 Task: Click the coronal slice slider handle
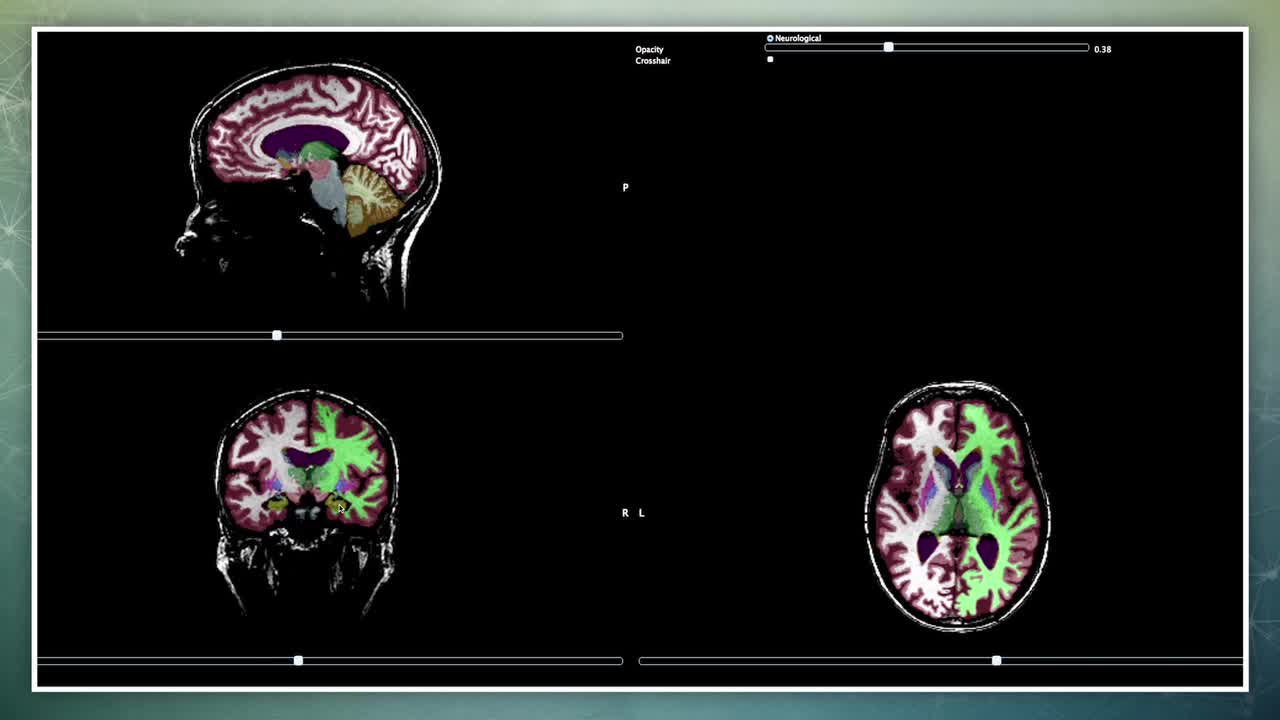pos(298,661)
